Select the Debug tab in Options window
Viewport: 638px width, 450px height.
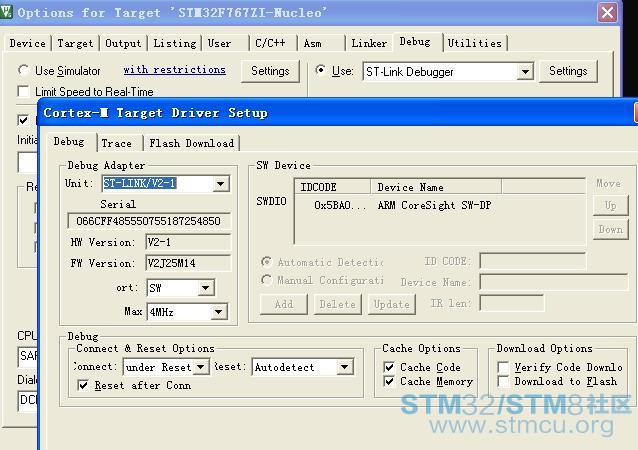pyautogui.click(x=417, y=42)
